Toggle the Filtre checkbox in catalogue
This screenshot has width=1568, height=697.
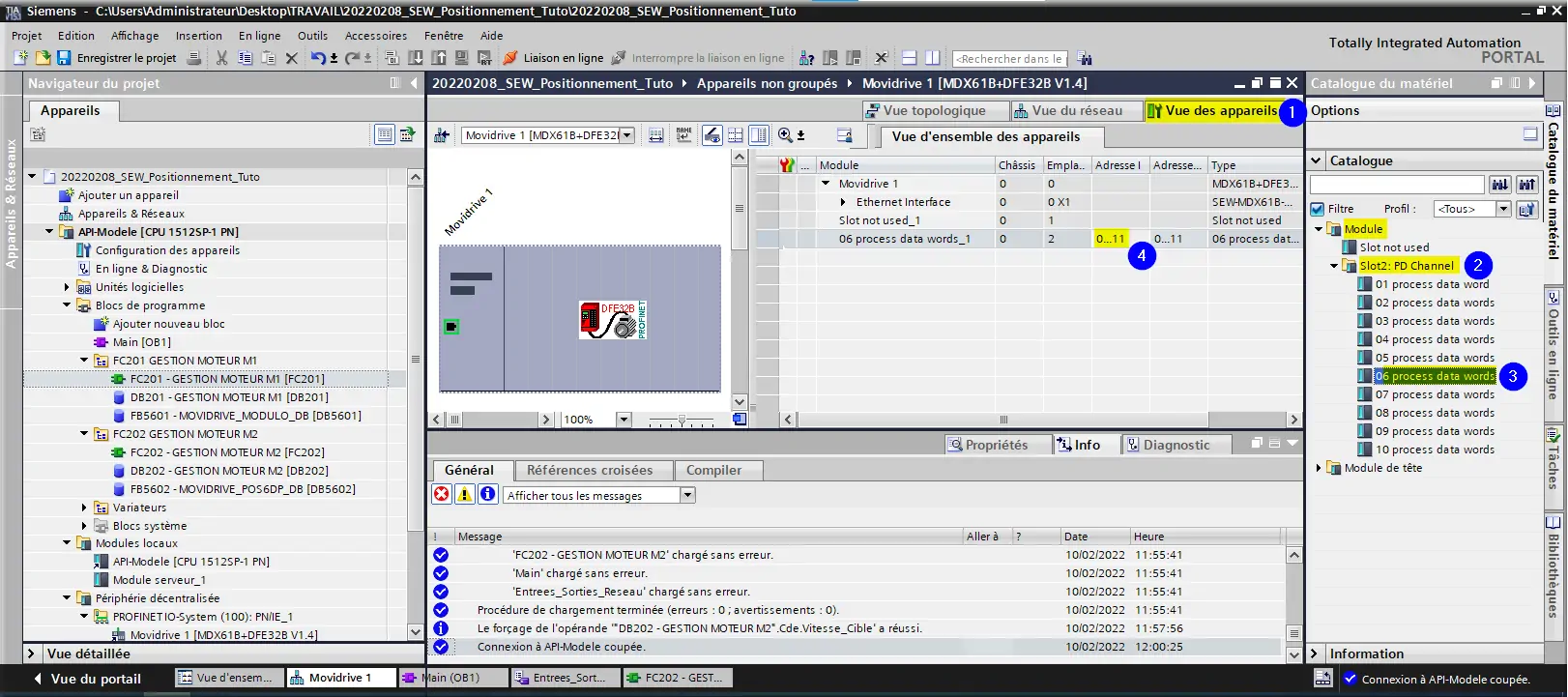tap(1317, 209)
